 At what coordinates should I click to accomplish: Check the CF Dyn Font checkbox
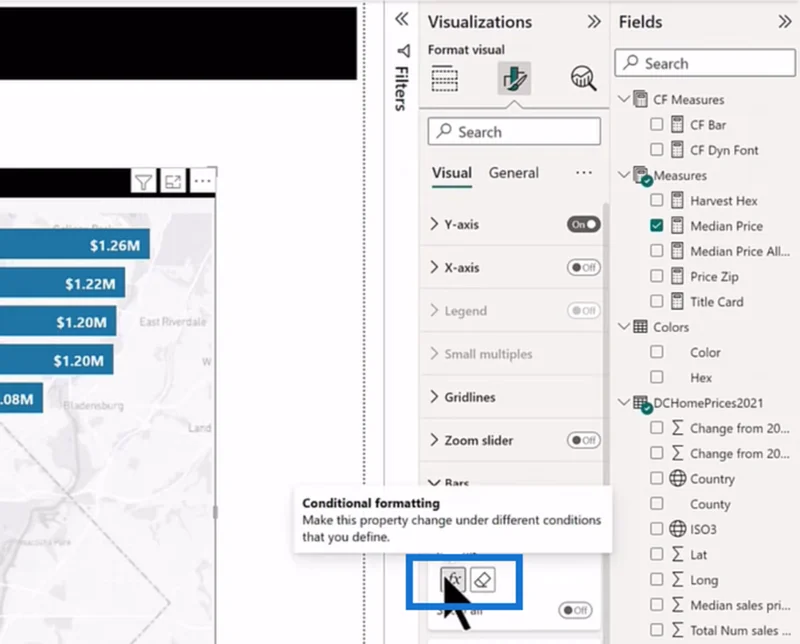[x=657, y=150]
